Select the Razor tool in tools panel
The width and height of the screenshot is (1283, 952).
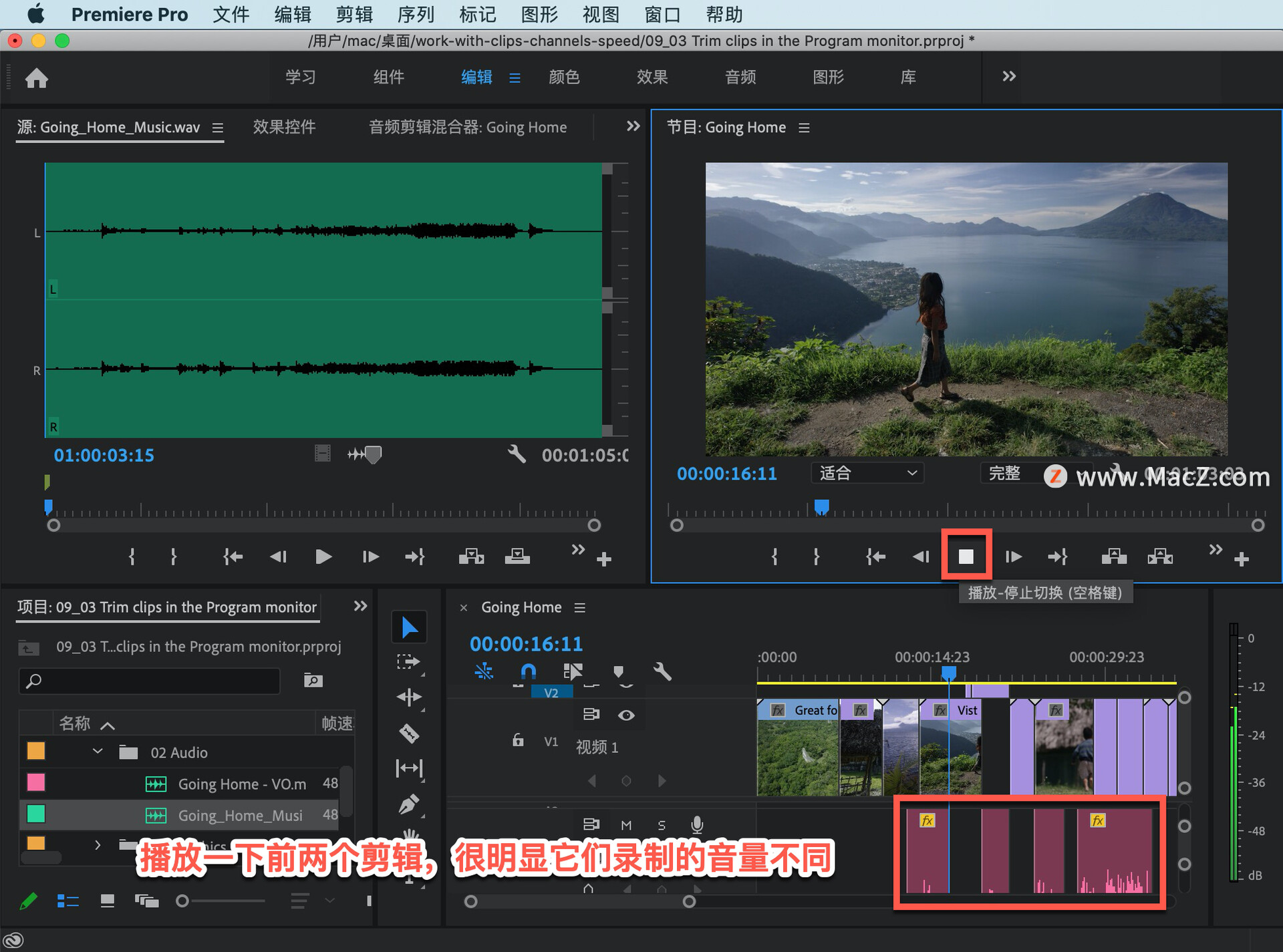click(x=409, y=734)
